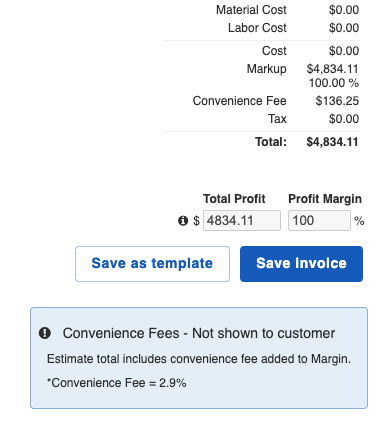The image size is (376, 422).
Task: Click the exclamation icon in Convenience Fees notice
Action: pyautogui.click(x=45, y=333)
